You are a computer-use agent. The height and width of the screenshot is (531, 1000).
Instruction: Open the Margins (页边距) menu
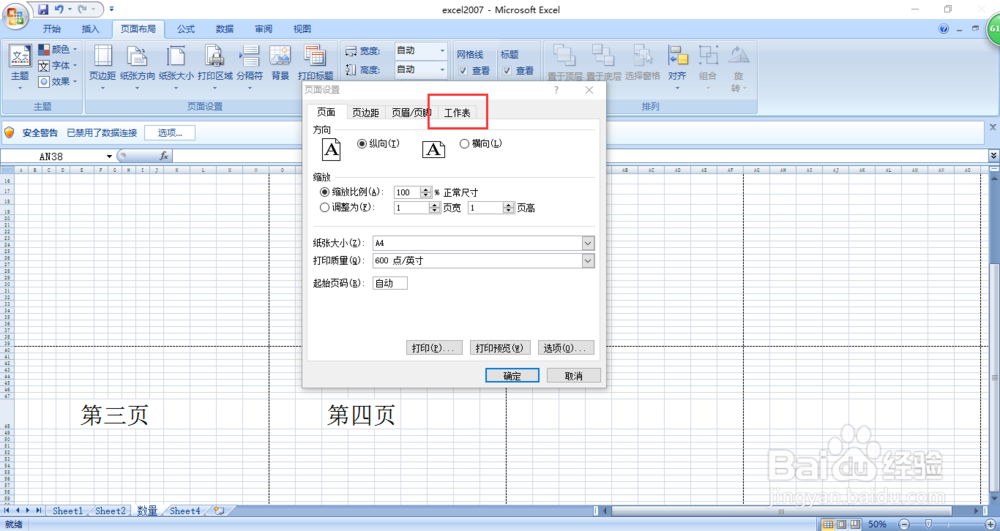102,66
